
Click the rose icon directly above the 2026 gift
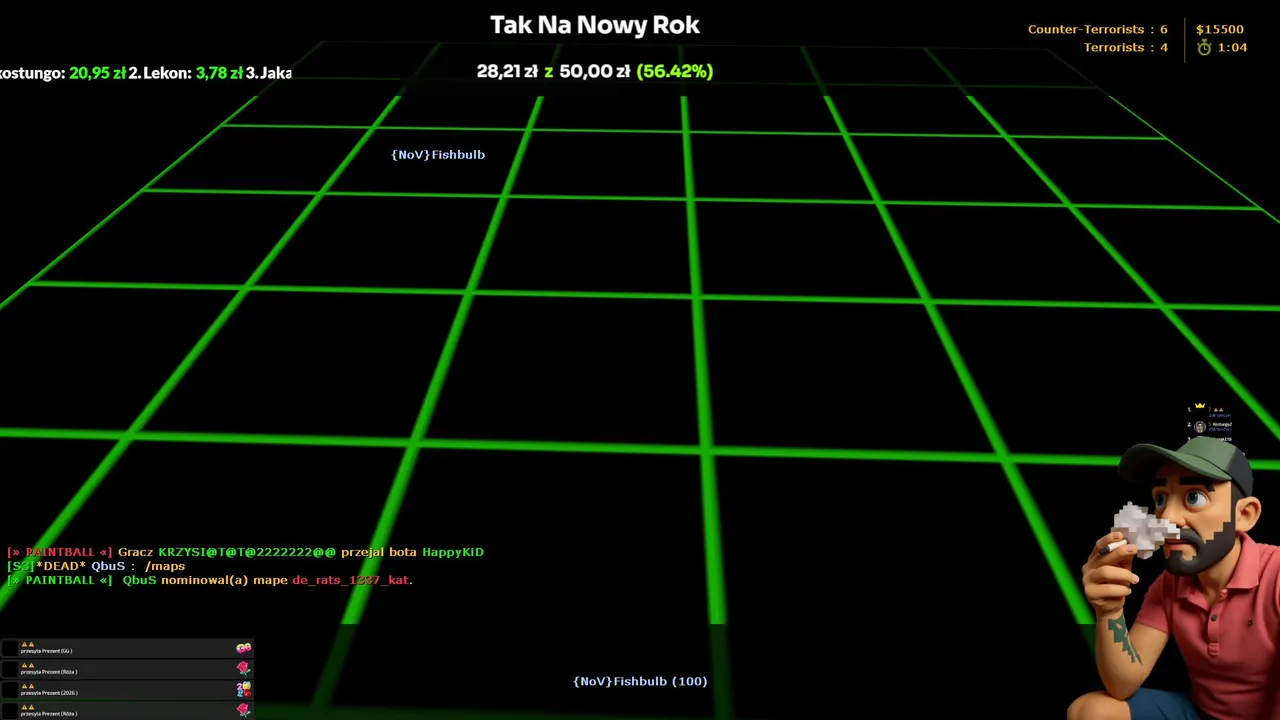point(243,668)
